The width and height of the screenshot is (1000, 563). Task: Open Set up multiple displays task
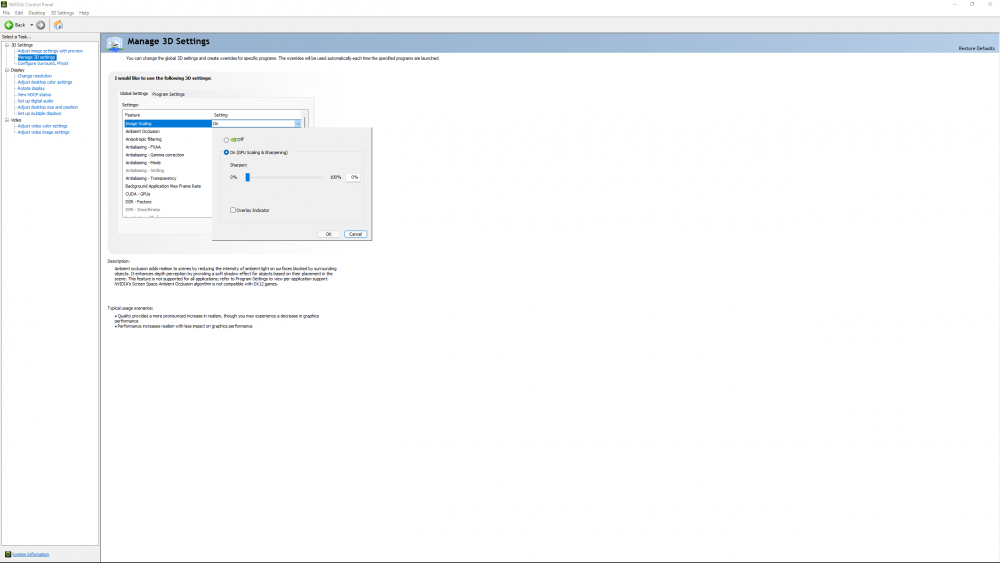(39, 113)
